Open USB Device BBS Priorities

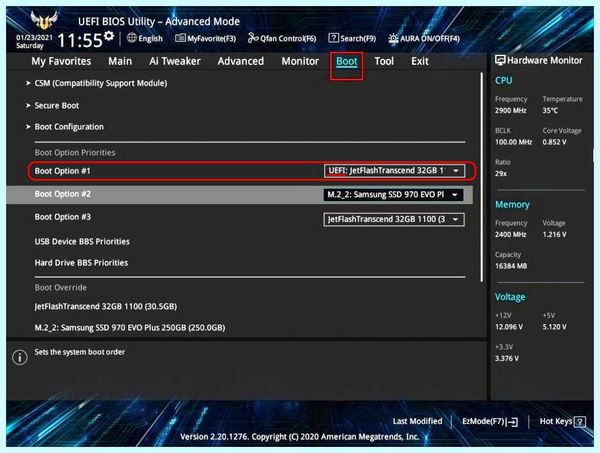click(82, 241)
